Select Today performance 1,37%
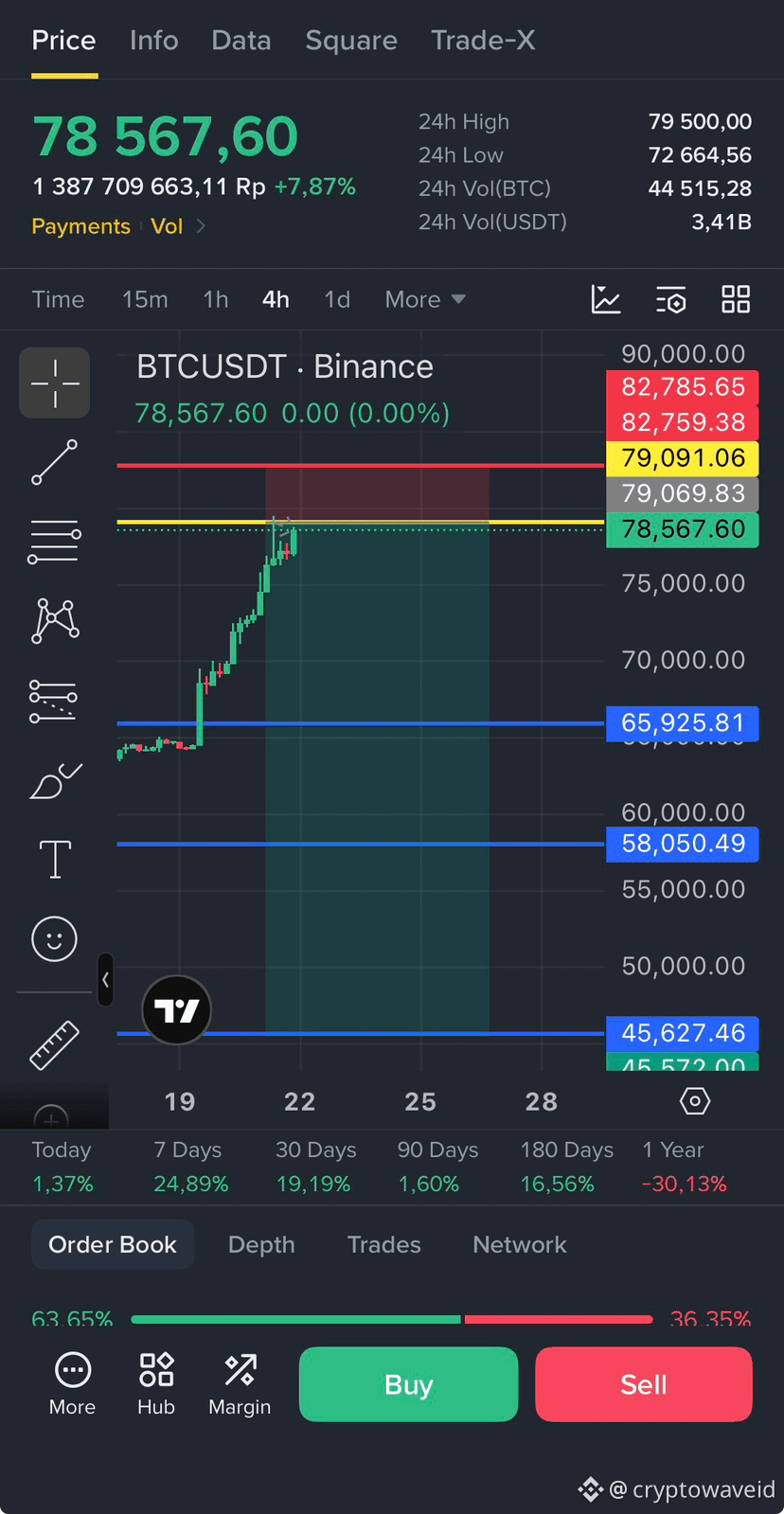The width and height of the screenshot is (784, 1514). point(62,1167)
